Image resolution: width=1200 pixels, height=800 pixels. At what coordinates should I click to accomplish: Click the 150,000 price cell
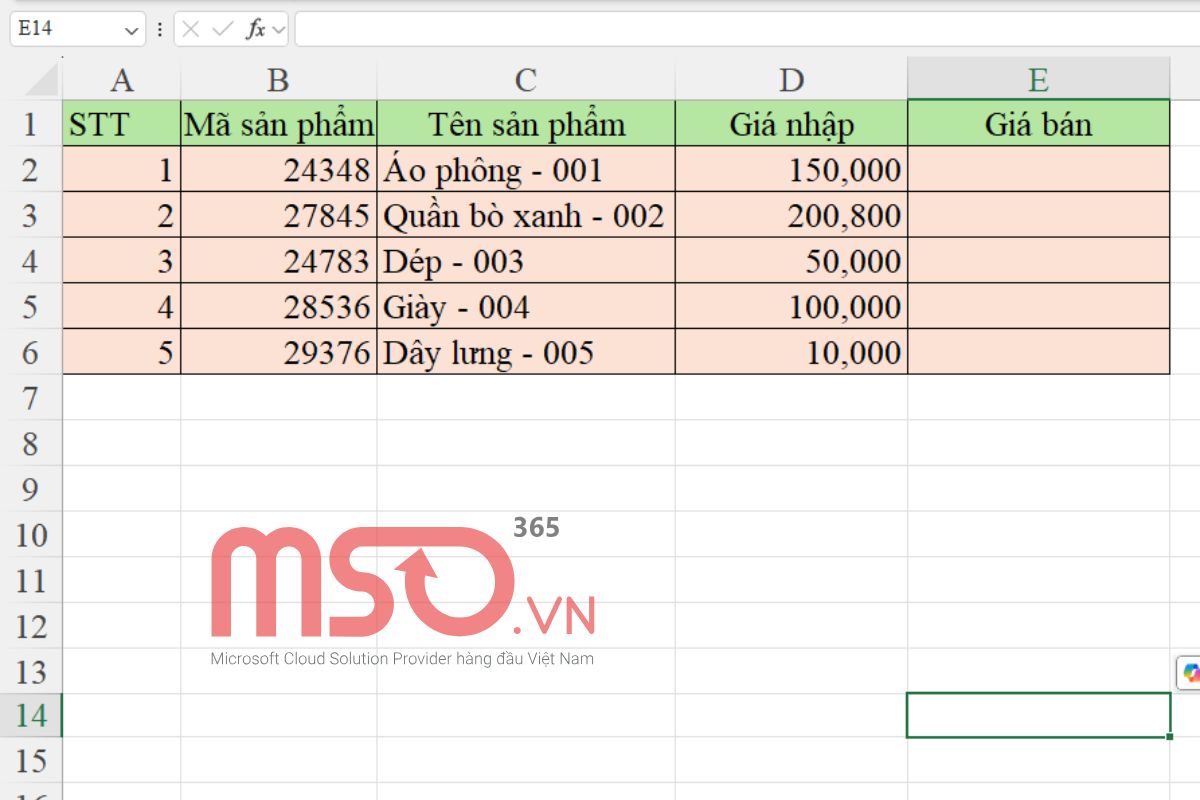[791, 170]
